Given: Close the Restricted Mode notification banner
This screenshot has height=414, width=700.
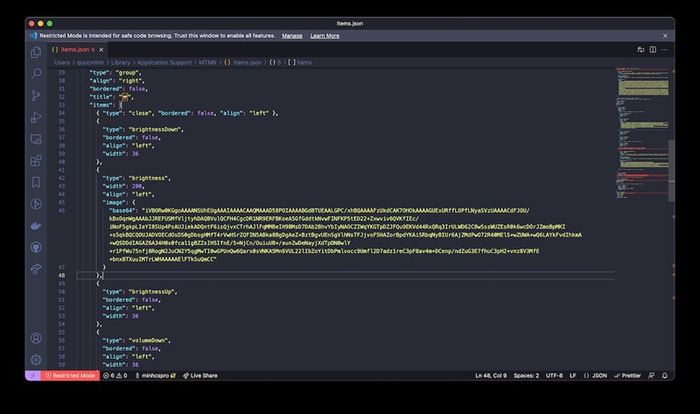Looking at the screenshot, I should tap(665, 36).
